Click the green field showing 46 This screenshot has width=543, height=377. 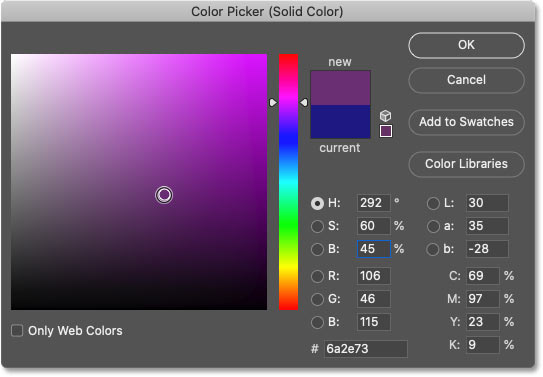click(x=374, y=299)
